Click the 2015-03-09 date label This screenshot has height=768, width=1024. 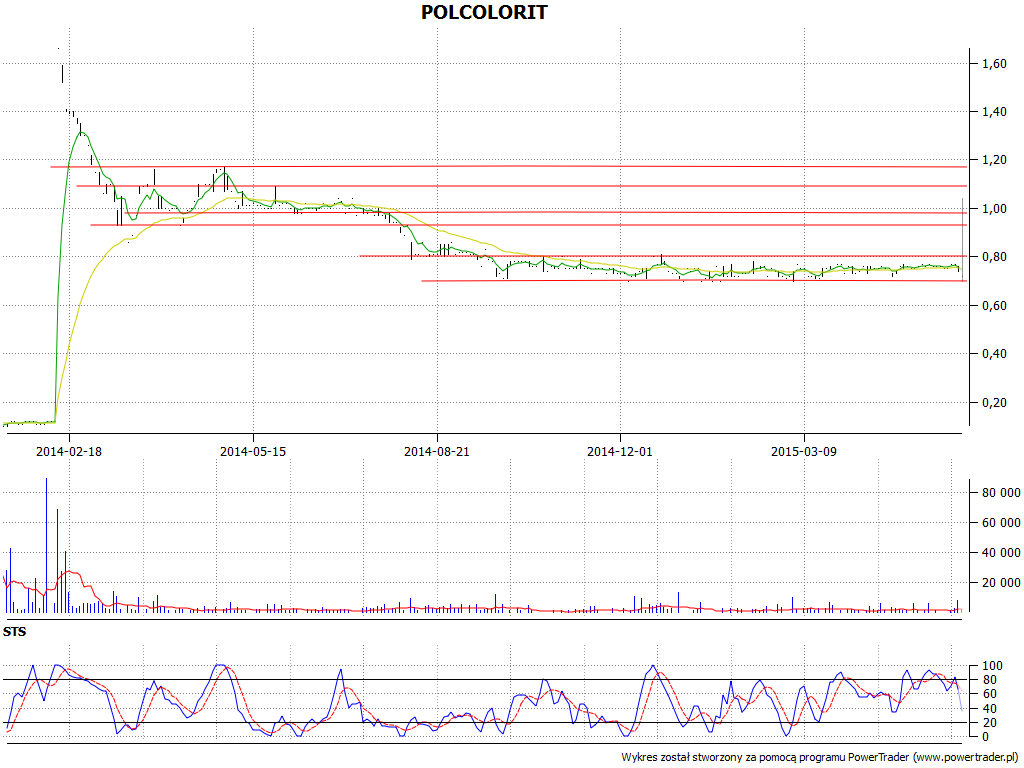point(803,451)
